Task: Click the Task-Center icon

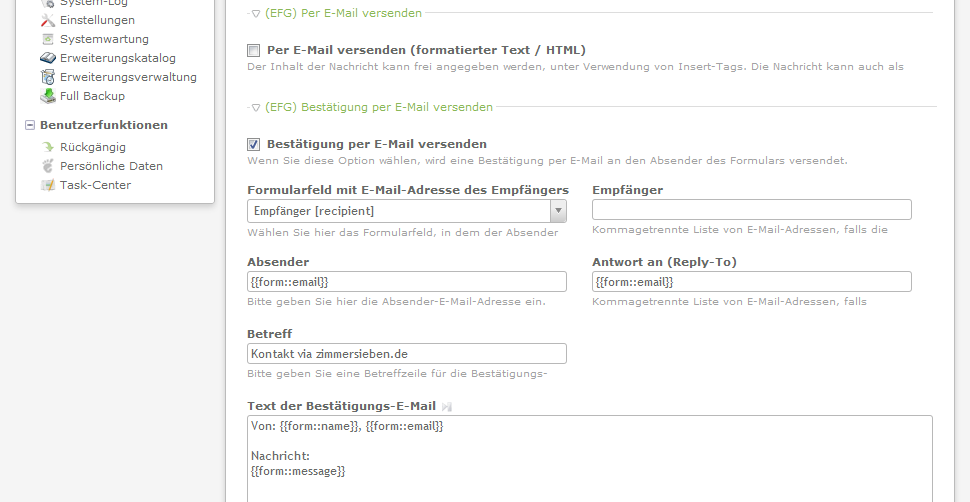Action: click(x=48, y=185)
